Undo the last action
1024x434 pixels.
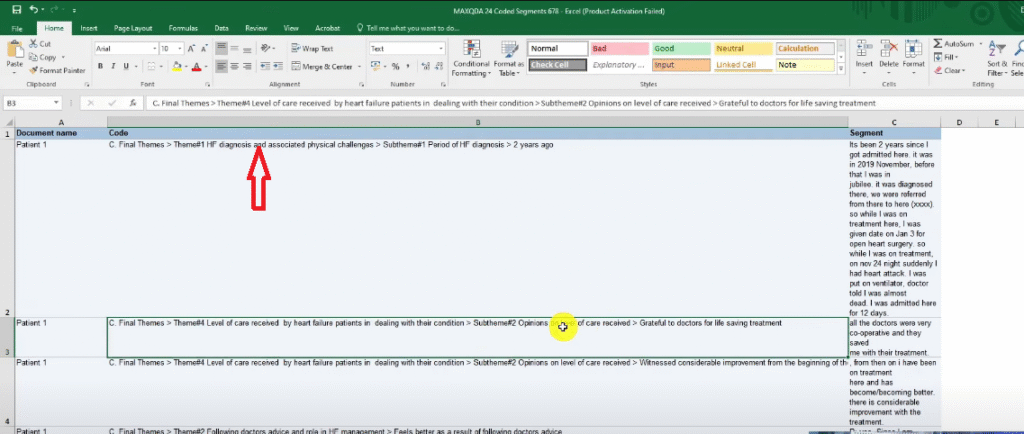tap(33, 10)
